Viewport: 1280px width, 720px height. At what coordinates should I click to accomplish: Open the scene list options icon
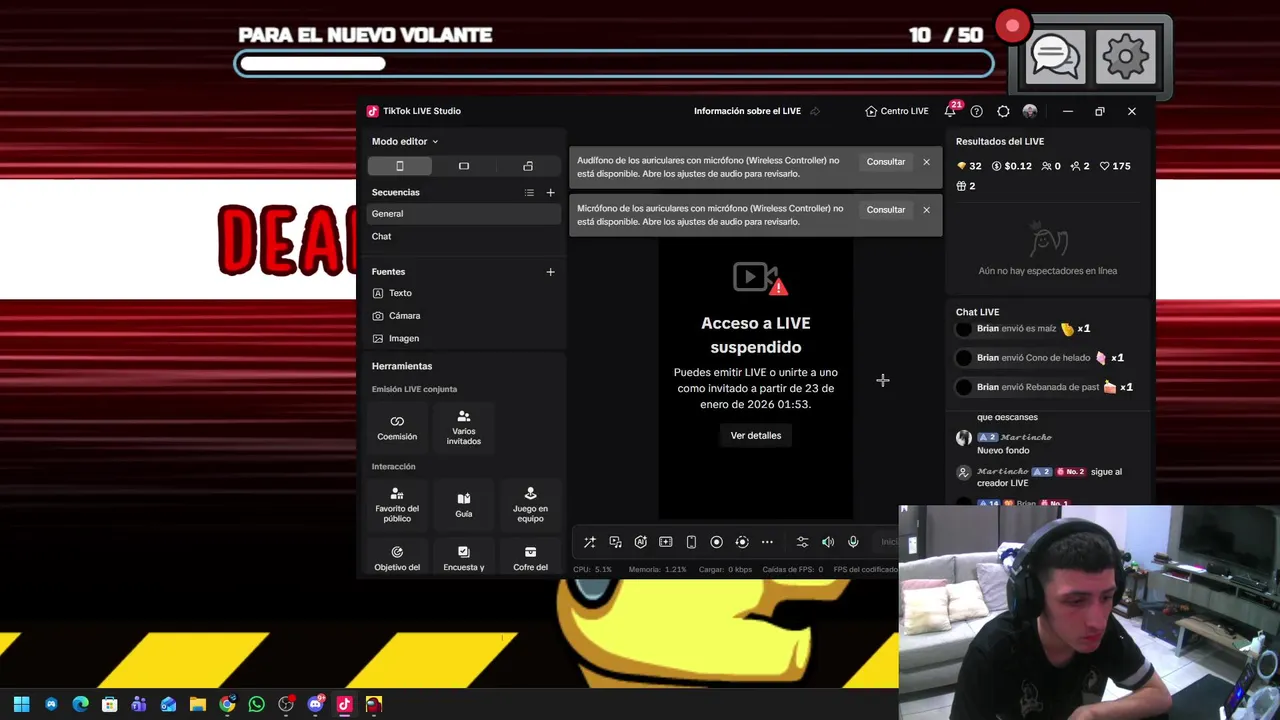[529, 192]
